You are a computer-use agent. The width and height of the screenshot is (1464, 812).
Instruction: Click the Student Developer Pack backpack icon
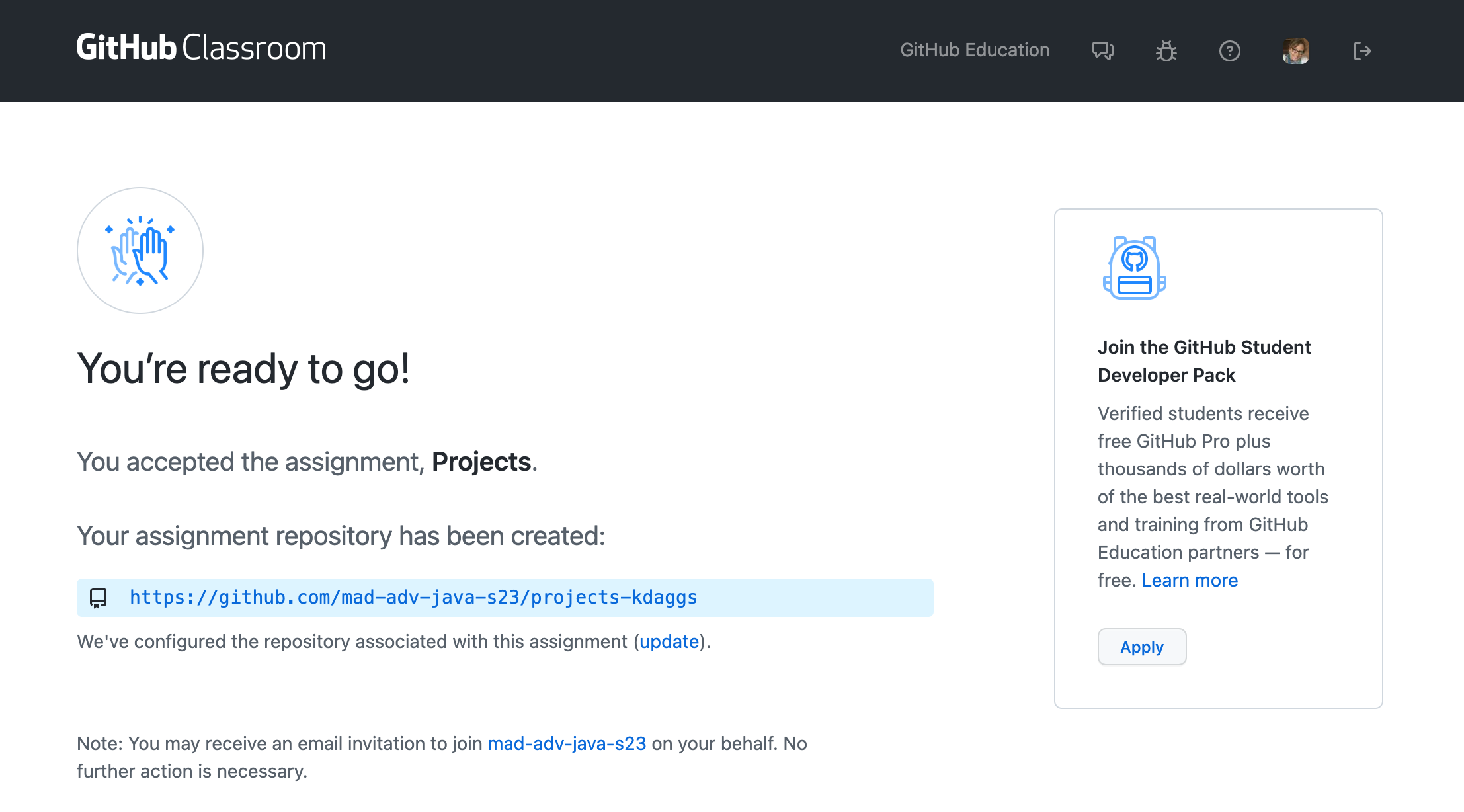1135,268
